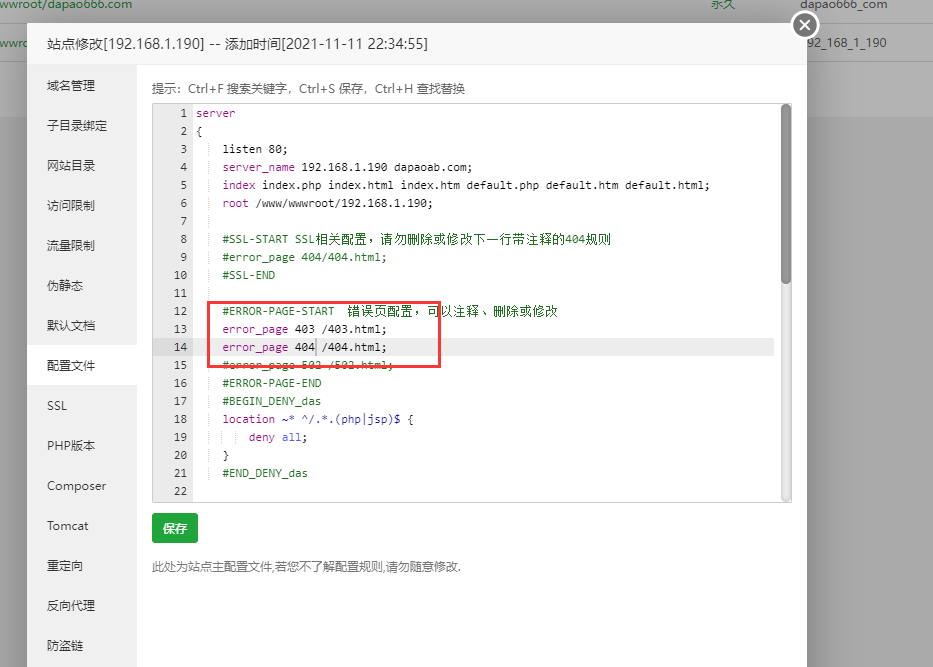Open the PHP版本 tab
Screen dimensions: 933x667
coord(71,445)
